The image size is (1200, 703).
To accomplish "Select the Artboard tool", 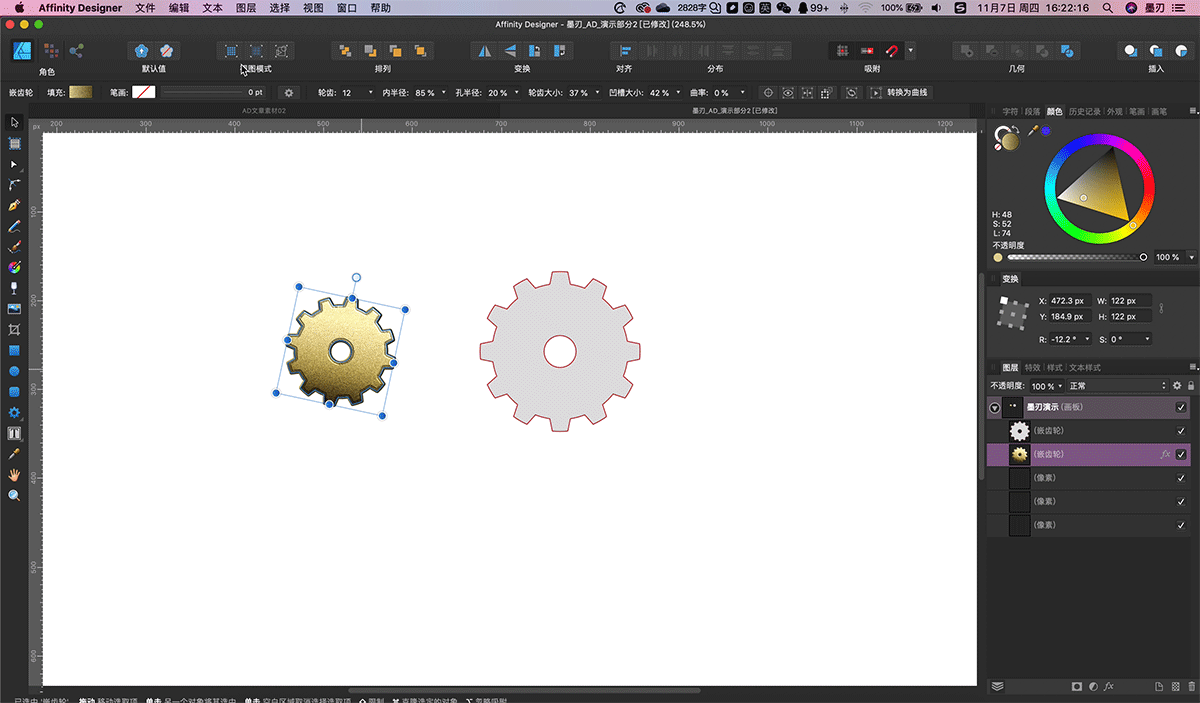I will pyautogui.click(x=14, y=143).
